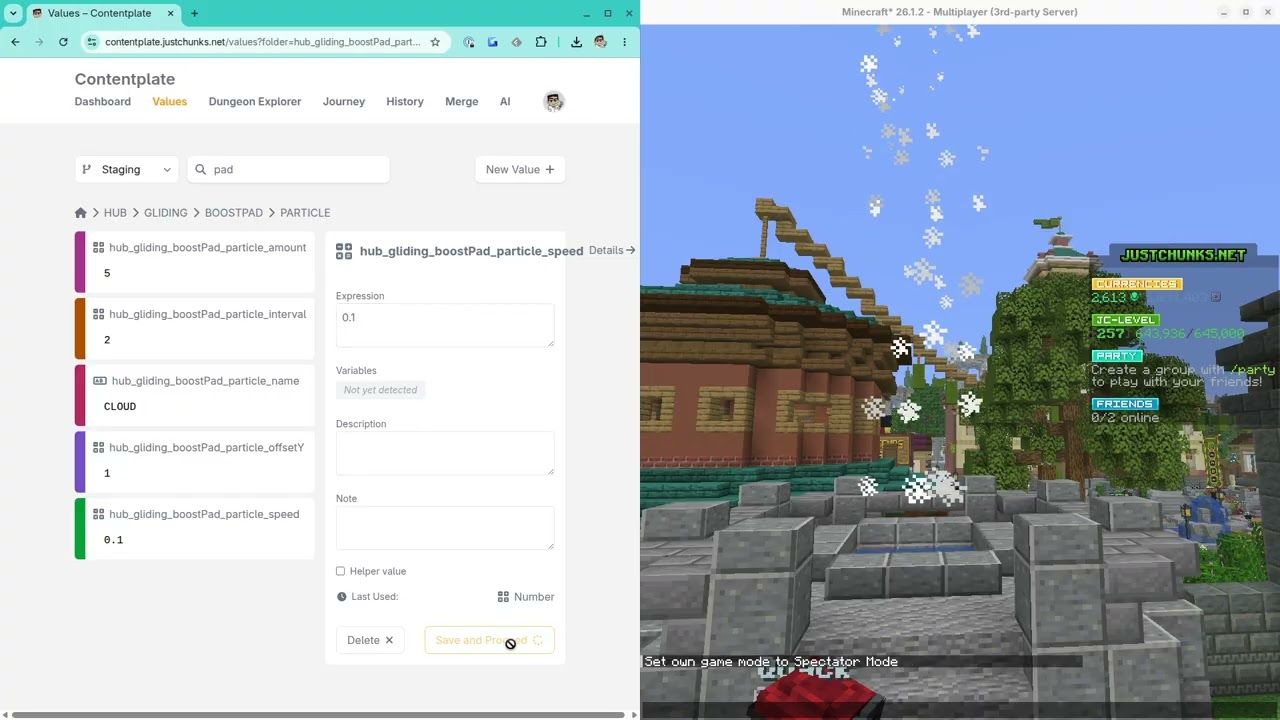Click the Expression text area

[445, 325]
